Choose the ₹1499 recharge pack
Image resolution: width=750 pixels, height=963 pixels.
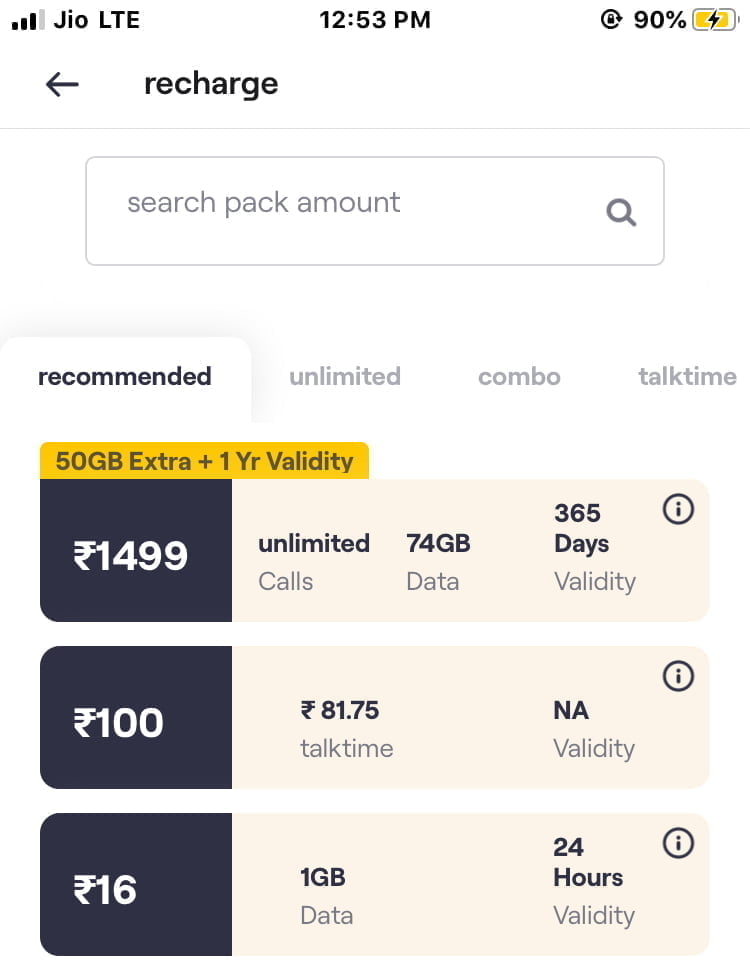point(375,550)
